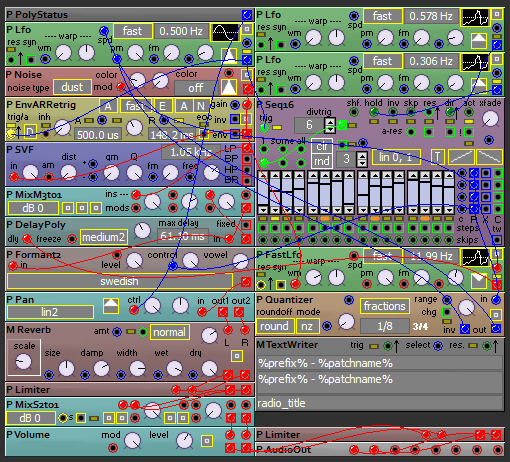Click the output polarity icon in the 0.306 Hz Lfo
Viewport: 510px width, 462px height.
pos(479,86)
